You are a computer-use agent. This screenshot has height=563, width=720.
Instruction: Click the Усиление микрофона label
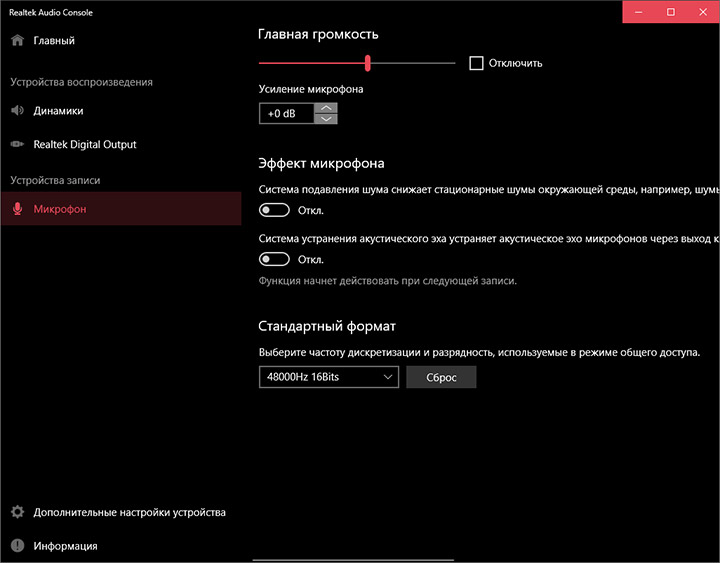[311, 89]
